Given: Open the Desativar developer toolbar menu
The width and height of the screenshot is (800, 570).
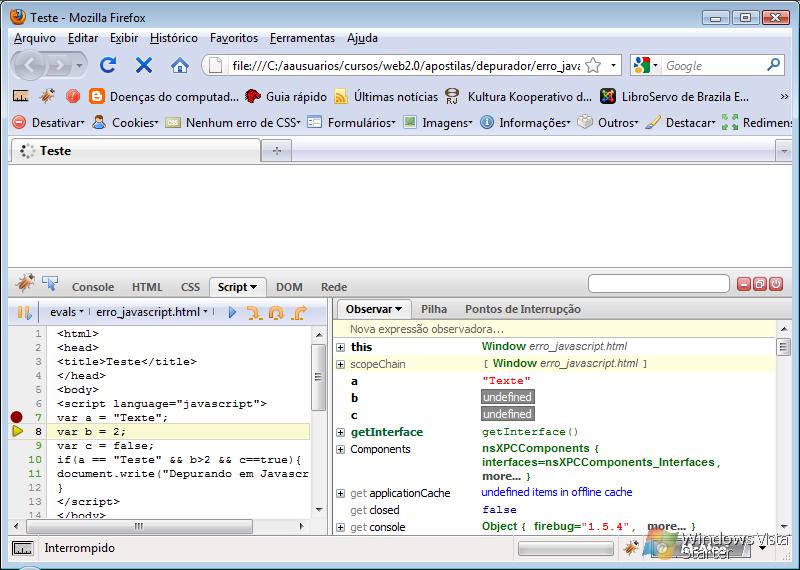Looking at the screenshot, I should pos(48,122).
